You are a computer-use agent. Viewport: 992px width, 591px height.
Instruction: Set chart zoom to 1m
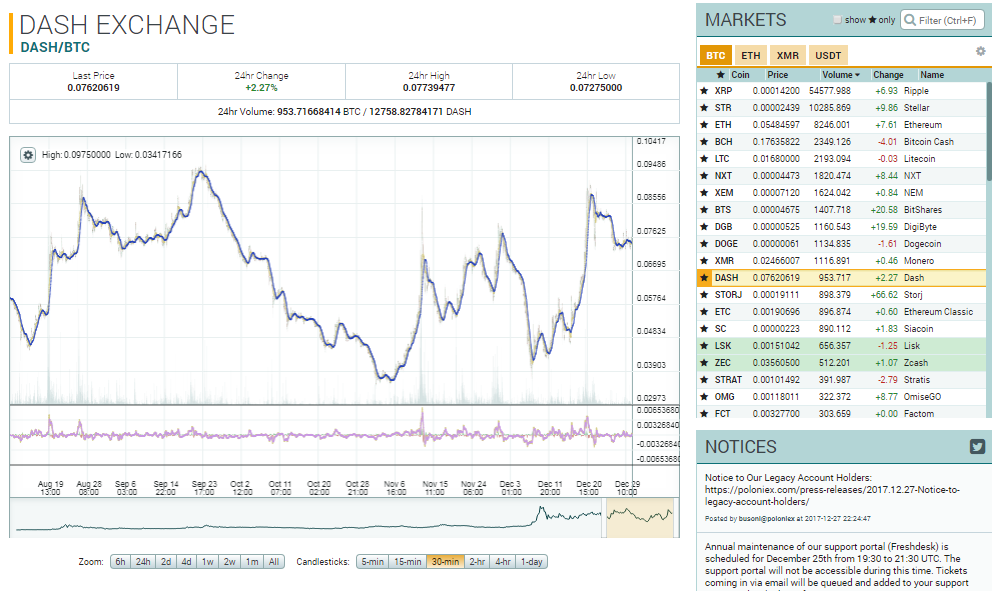[x=252, y=562]
